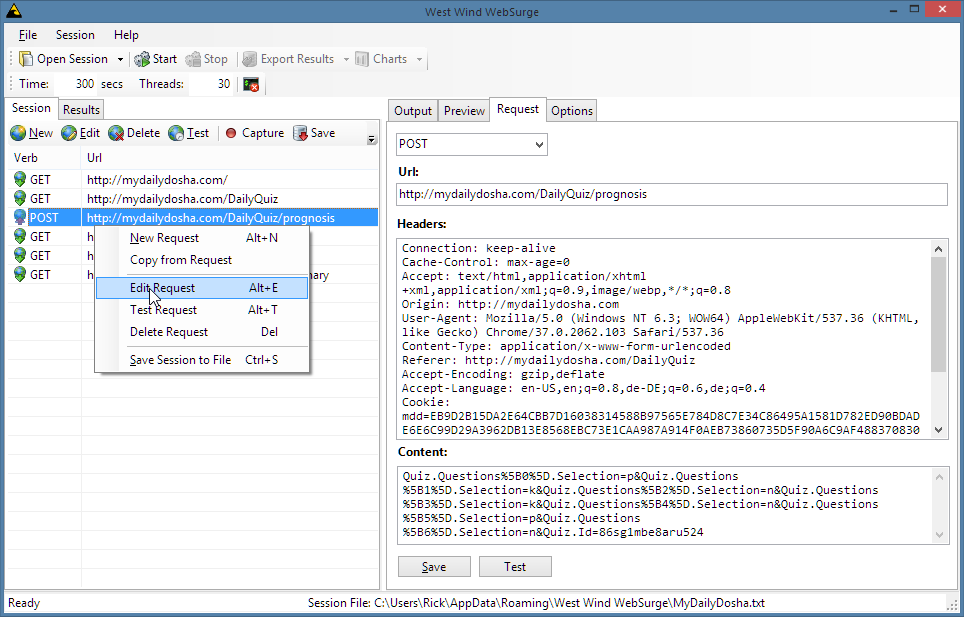This screenshot has height=617, width=964.
Task: Click the Edit request globe icon
Action: [69, 133]
